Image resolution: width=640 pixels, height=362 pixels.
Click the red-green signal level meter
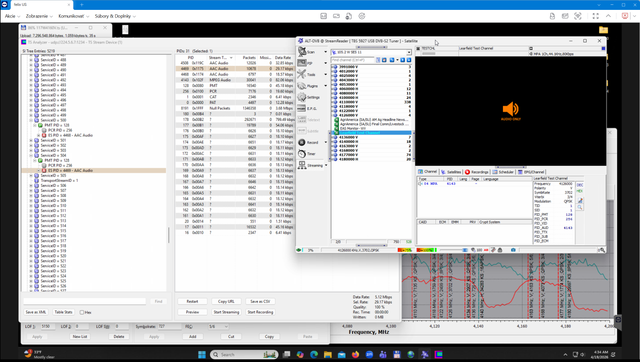point(405,250)
